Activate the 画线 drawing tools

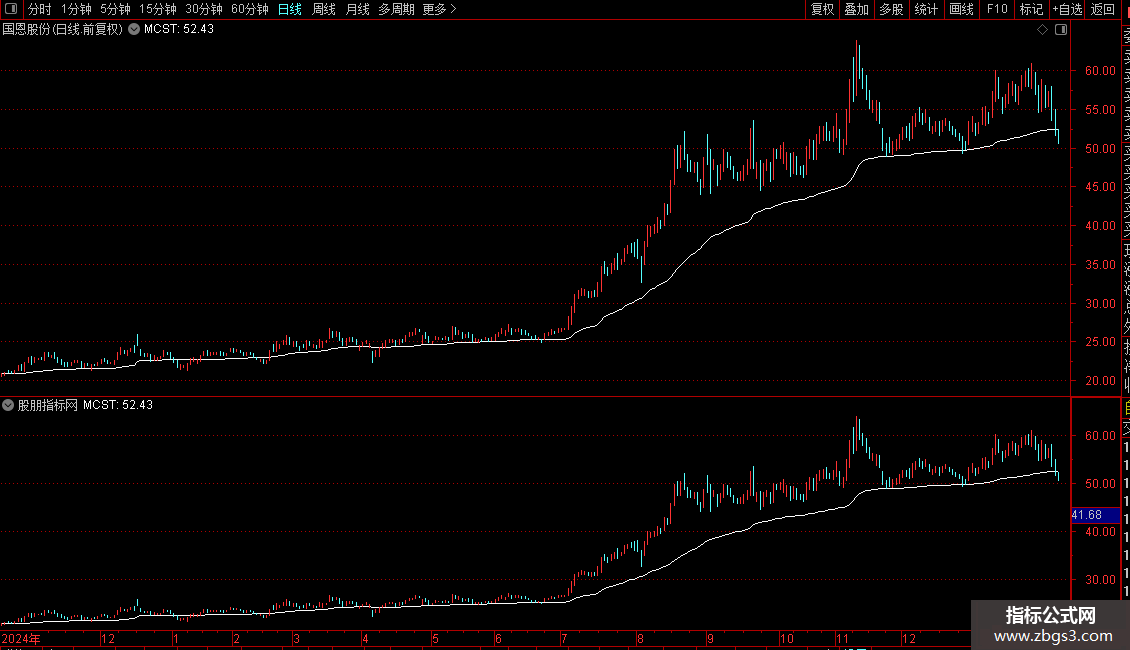point(961,9)
